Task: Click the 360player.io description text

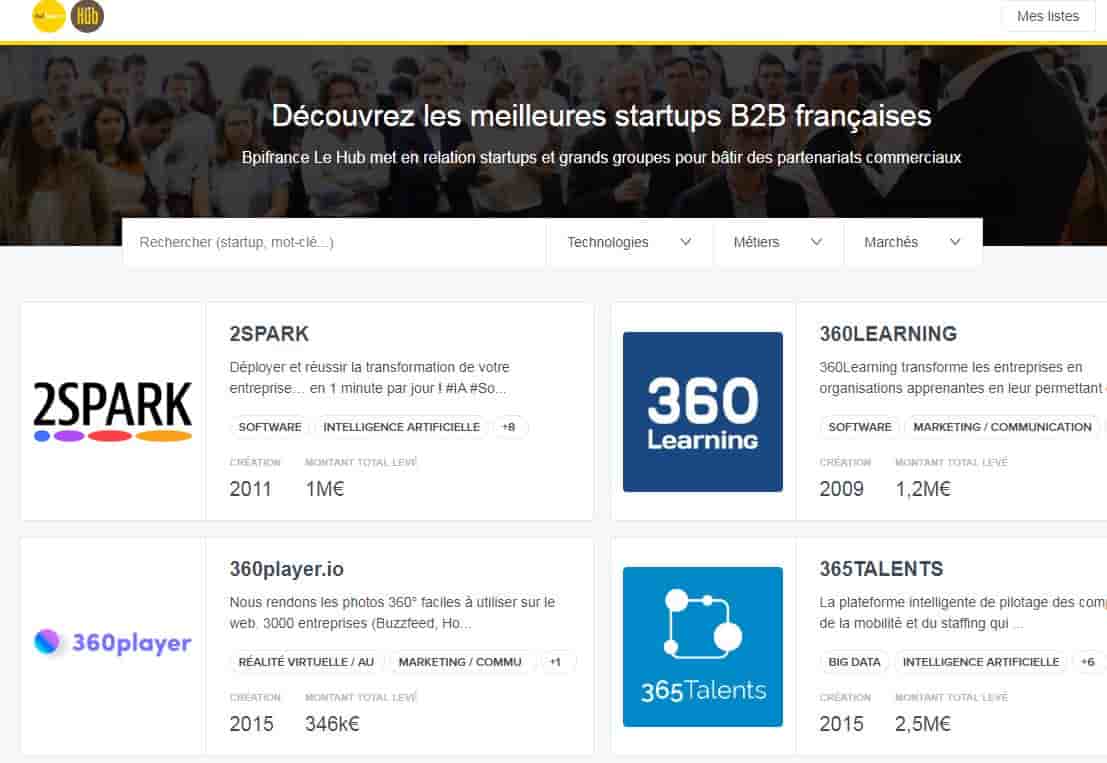Action: tap(393, 613)
